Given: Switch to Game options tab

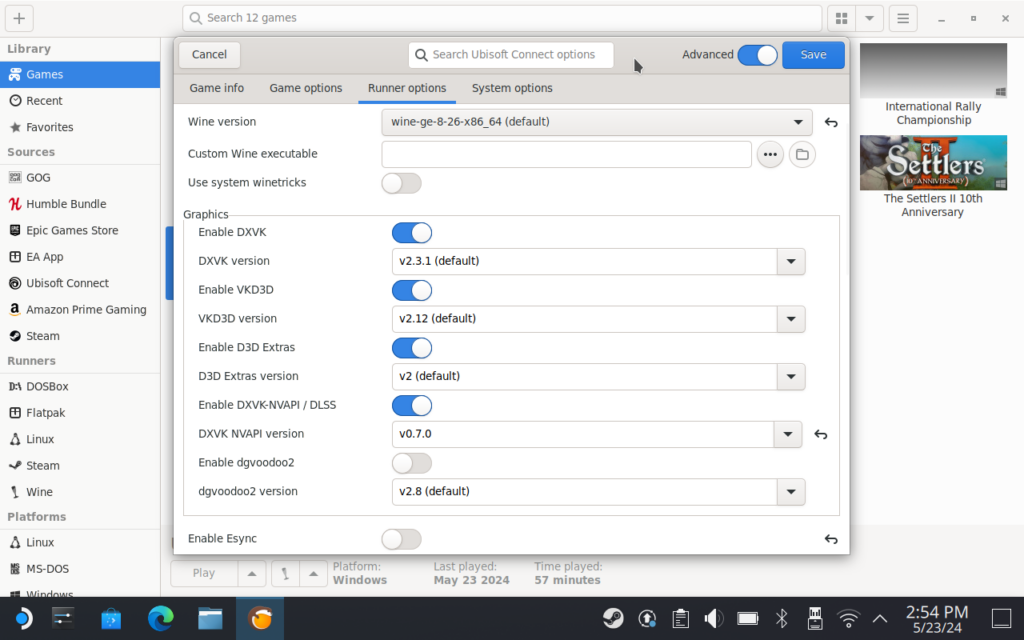Looking at the screenshot, I should click(306, 88).
